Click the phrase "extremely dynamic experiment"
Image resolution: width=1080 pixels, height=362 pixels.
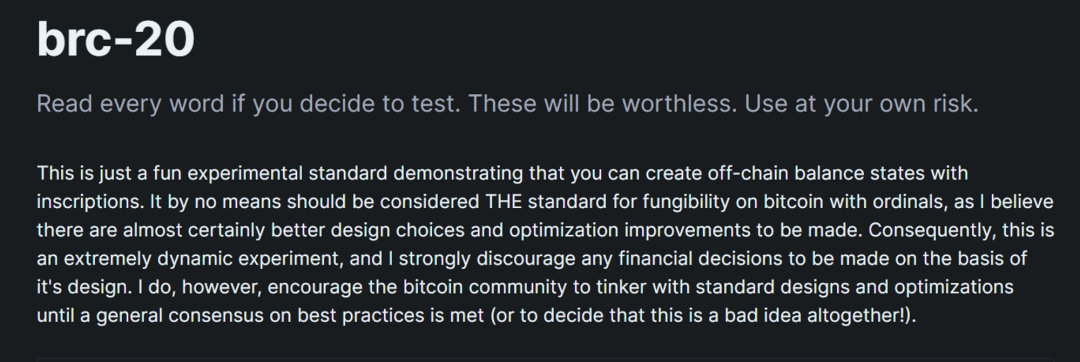coord(203,259)
